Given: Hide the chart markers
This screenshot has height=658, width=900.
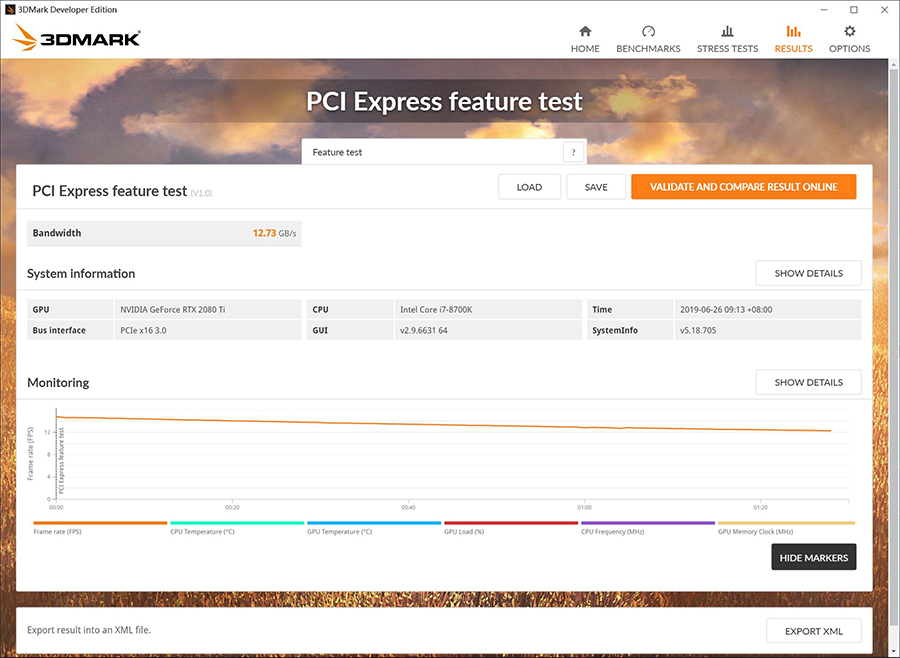Looking at the screenshot, I should (x=813, y=557).
